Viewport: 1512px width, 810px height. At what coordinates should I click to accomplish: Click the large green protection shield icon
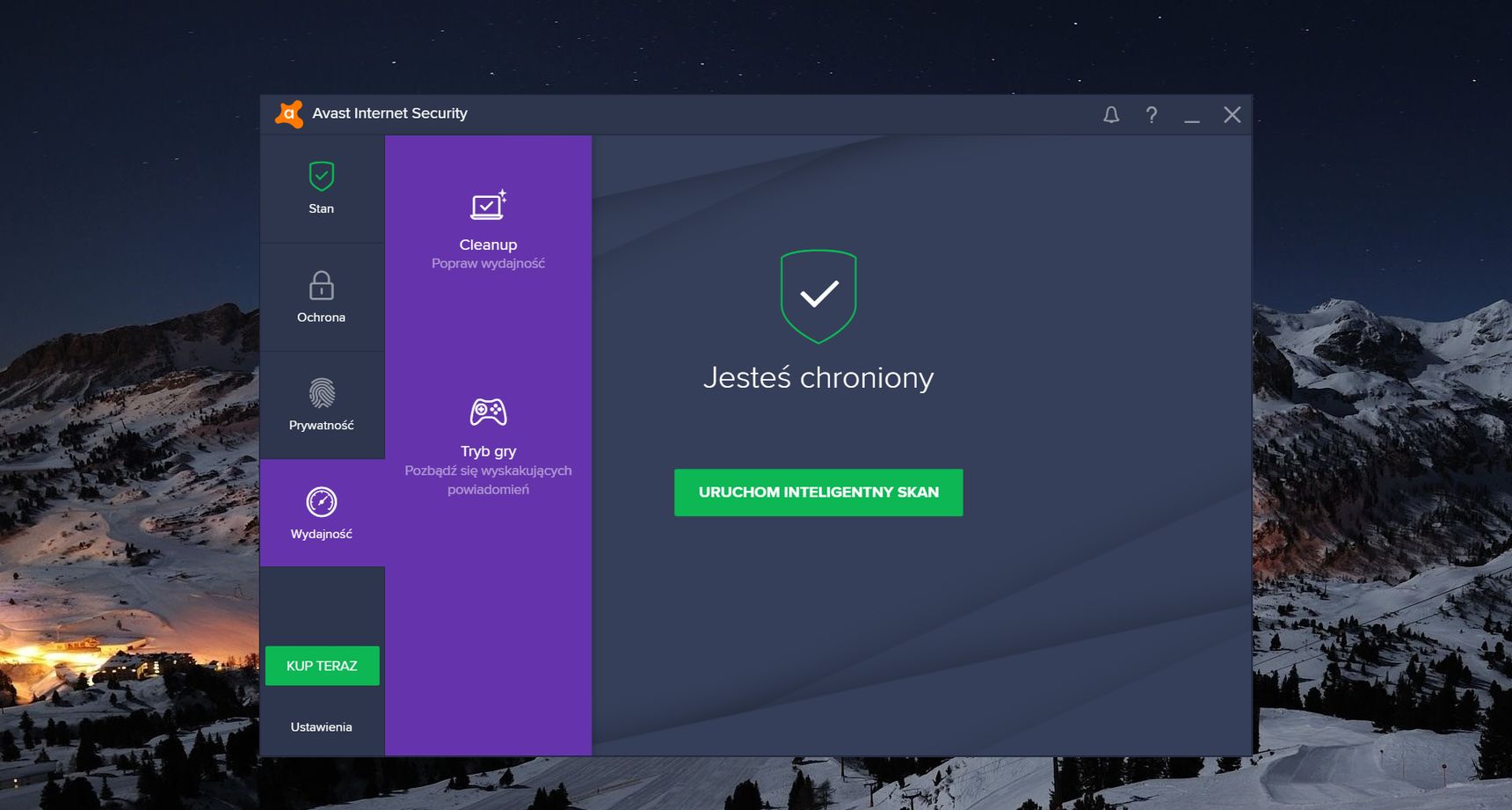[x=818, y=296]
